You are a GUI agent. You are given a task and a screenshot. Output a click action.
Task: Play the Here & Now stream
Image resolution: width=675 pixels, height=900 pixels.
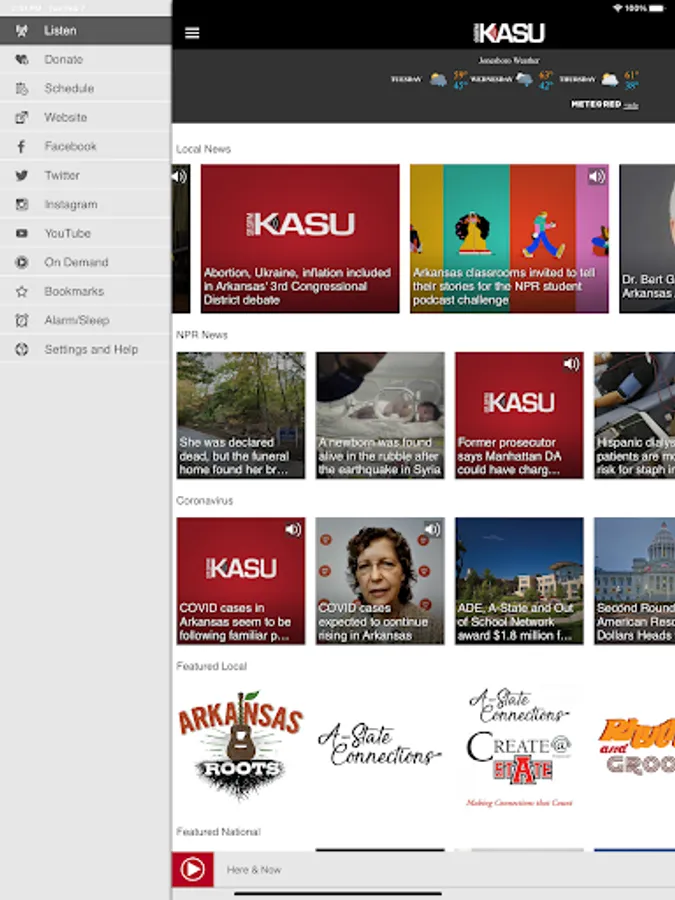pyautogui.click(x=193, y=870)
